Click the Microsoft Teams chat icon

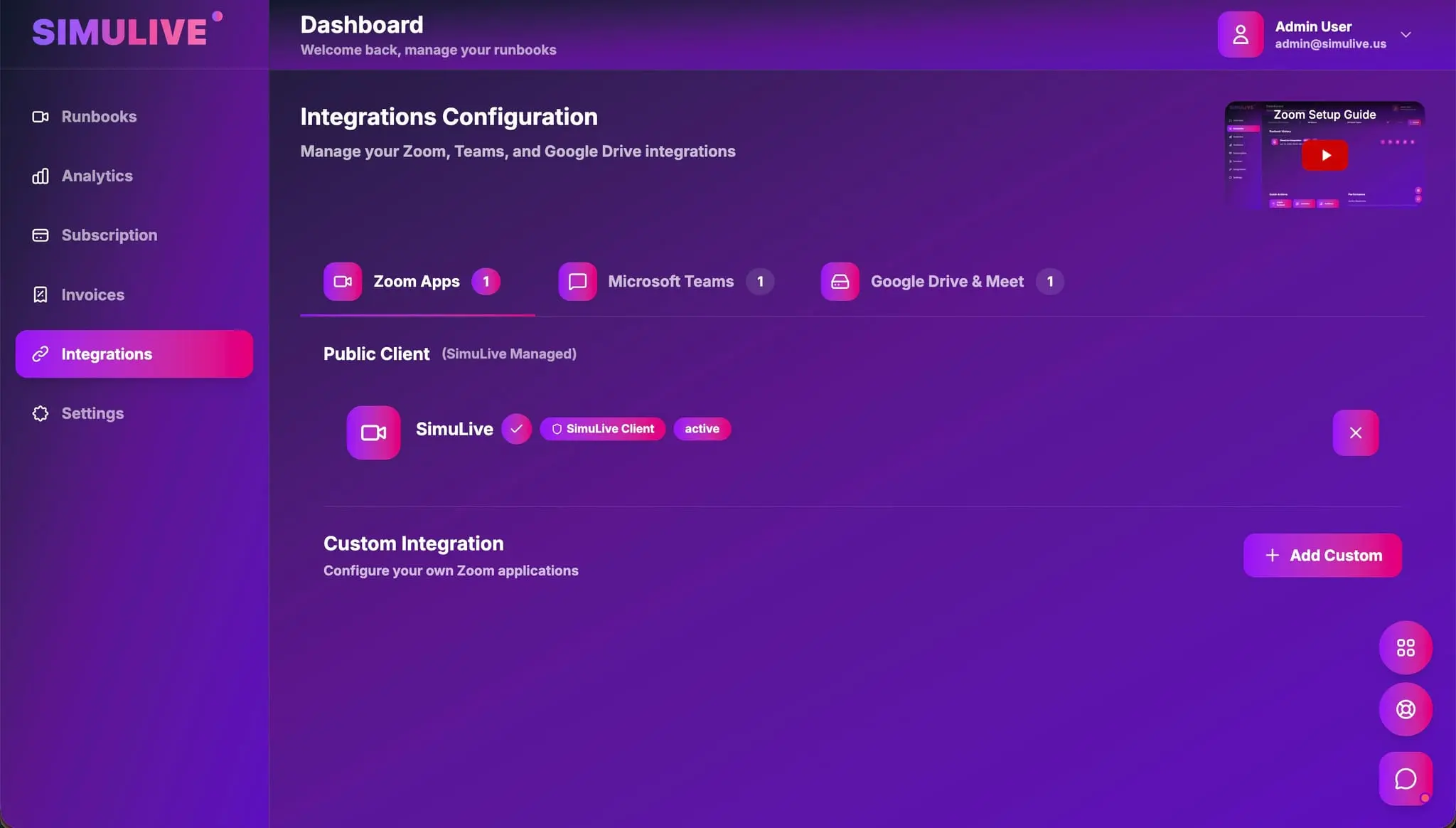(577, 282)
